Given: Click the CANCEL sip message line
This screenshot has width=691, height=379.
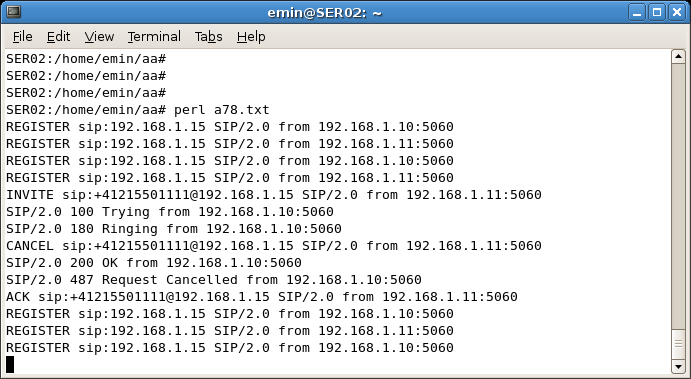Looking at the screenshot, I should tap(274, 246).
